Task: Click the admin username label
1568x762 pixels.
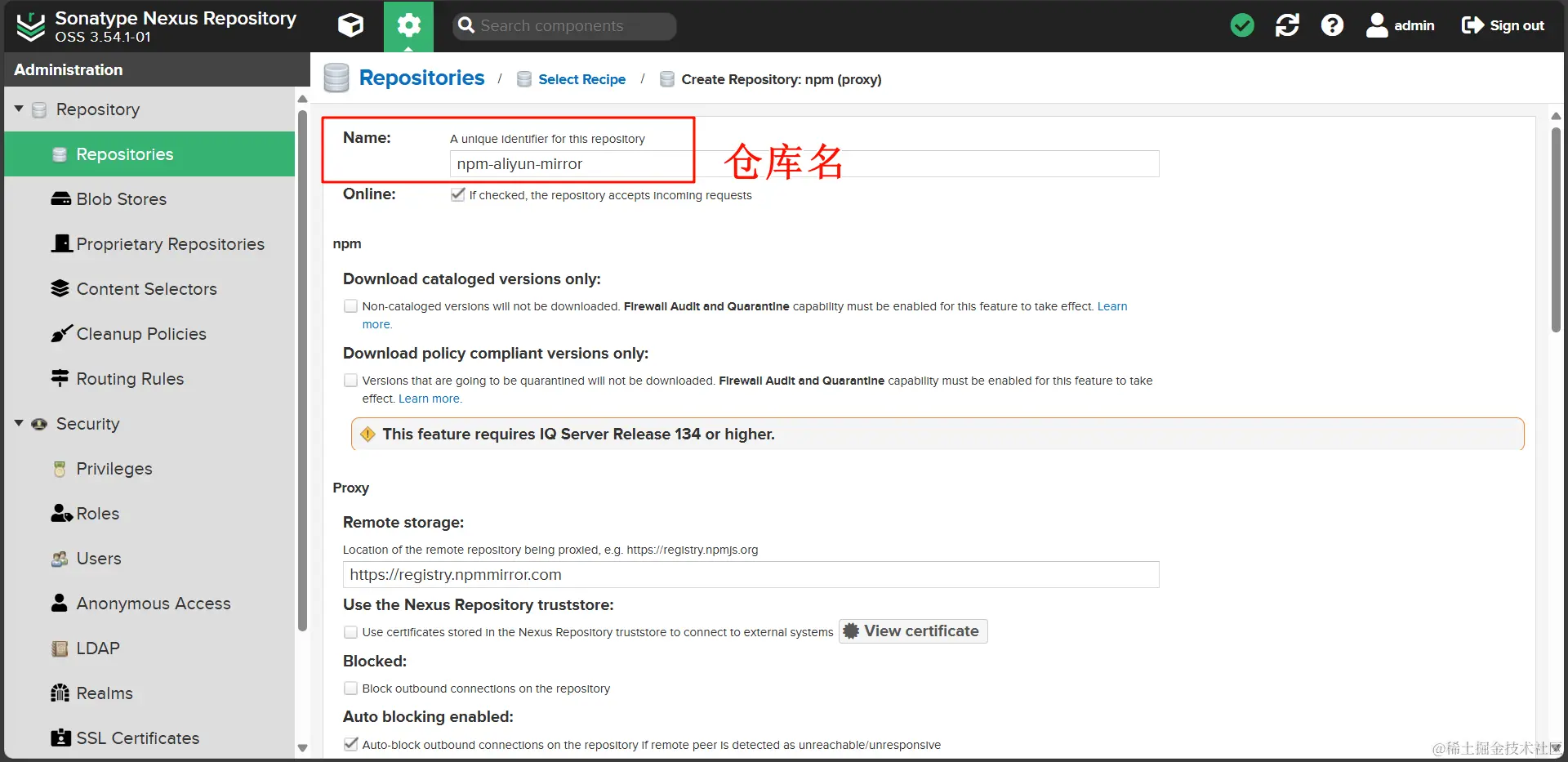Action: click(1414, 26)
